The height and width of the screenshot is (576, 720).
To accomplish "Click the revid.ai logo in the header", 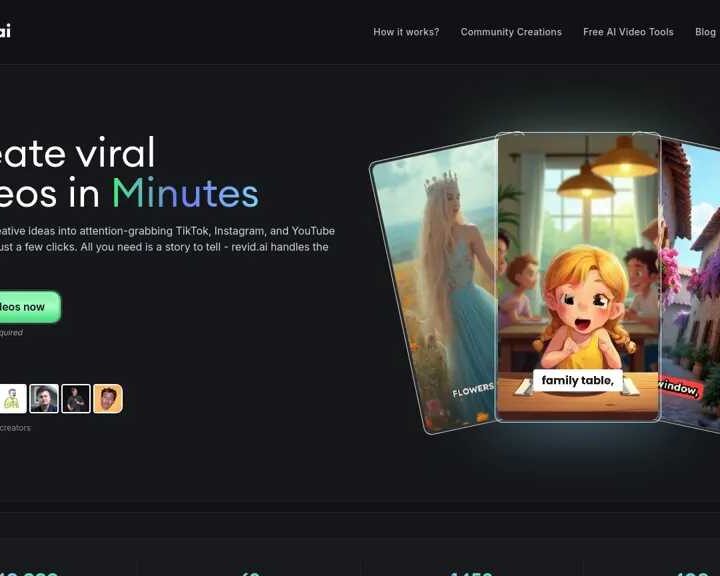I will tap(5, 31).
